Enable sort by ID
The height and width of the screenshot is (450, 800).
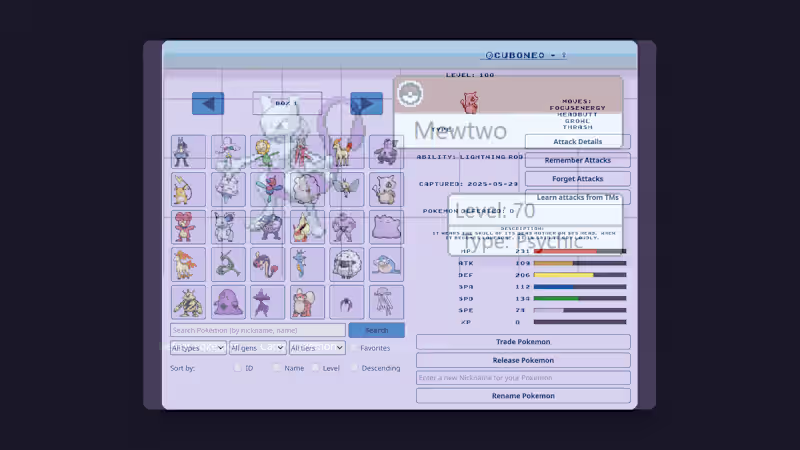(x=237, y=368)
